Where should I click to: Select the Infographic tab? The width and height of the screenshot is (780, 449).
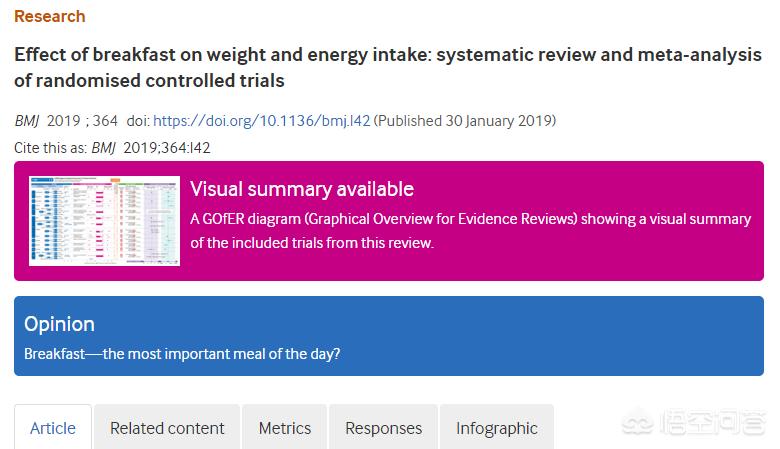[x=497, y=428]
